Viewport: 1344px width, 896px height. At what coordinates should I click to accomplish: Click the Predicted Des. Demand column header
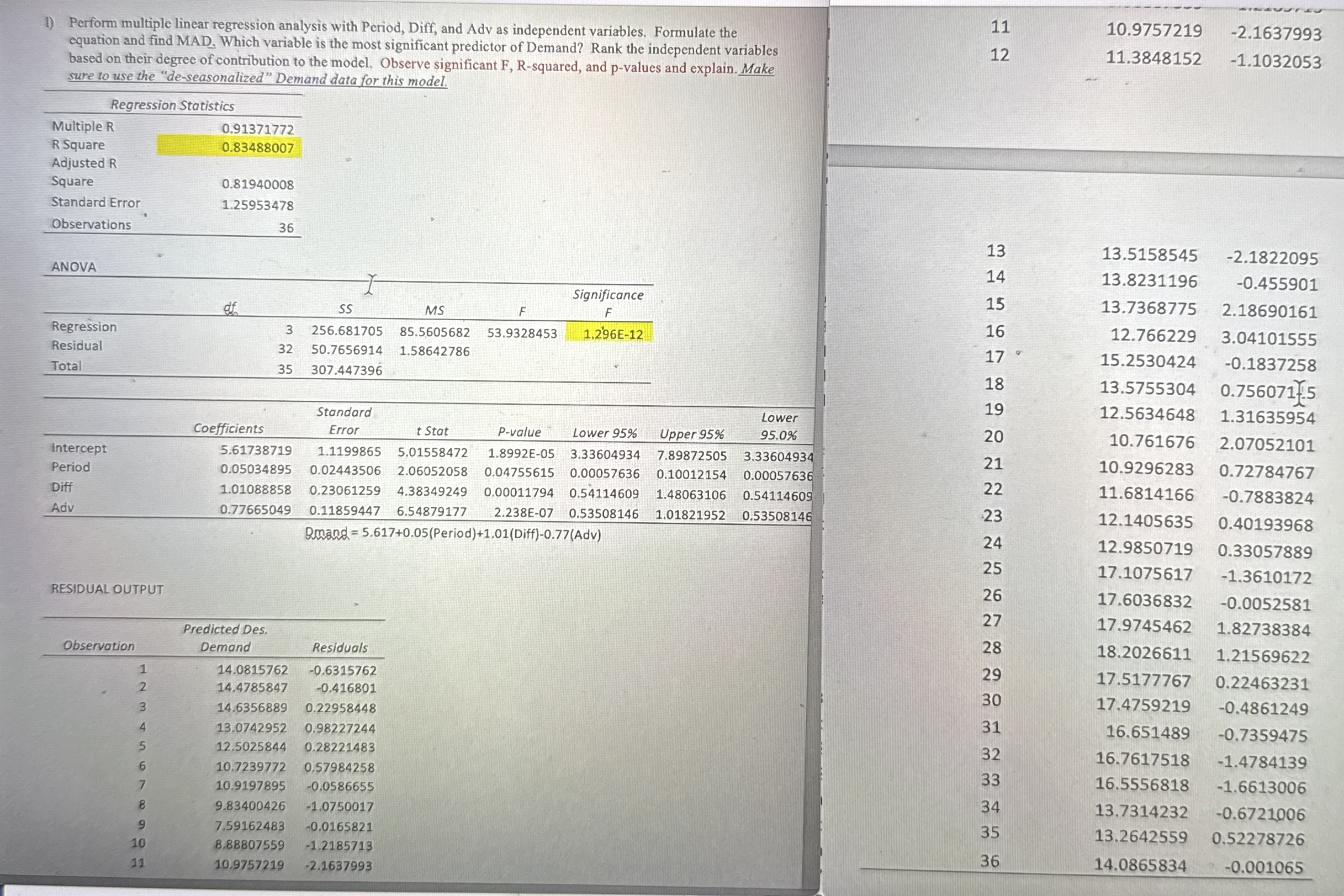[x=225, y=638]
